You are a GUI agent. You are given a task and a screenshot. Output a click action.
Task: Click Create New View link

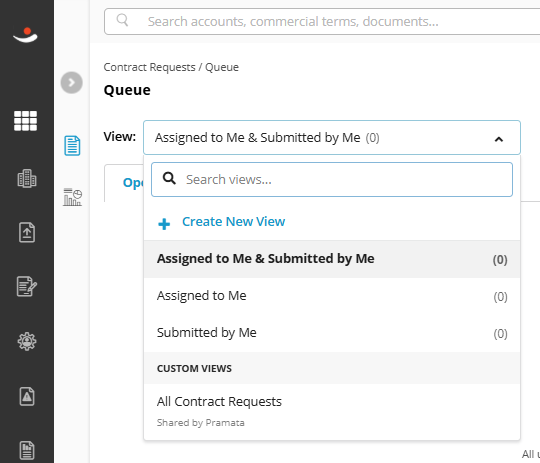[233, 222]
